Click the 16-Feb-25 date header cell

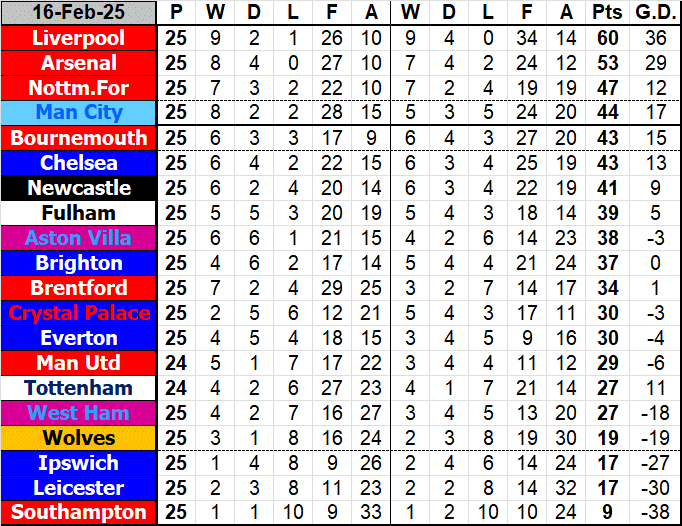click(x=79, y=13)
